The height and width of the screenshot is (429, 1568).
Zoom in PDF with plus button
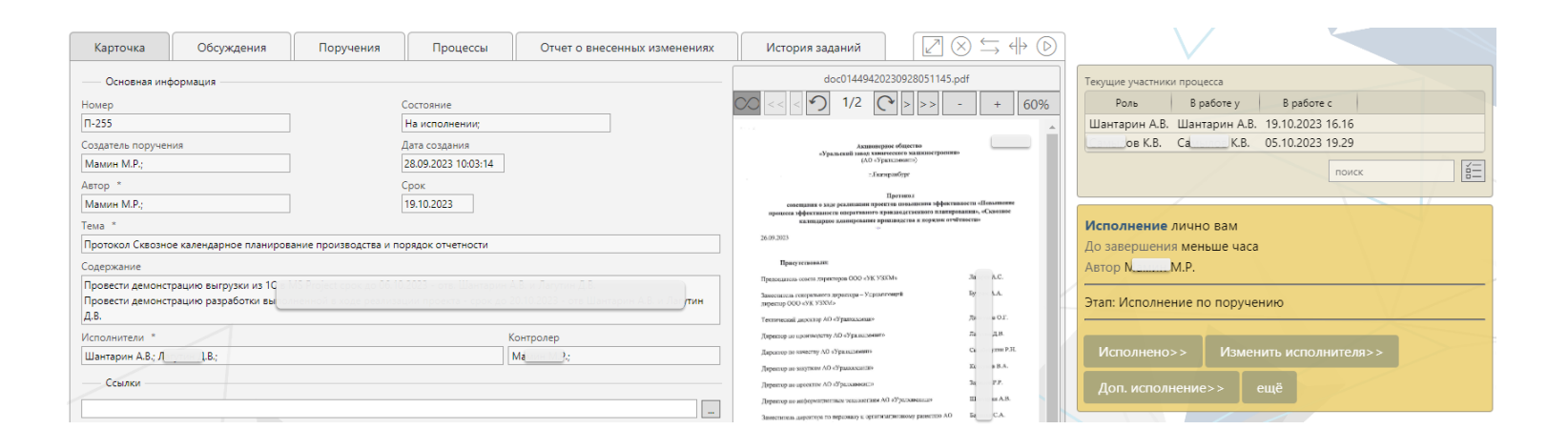(x=997, y=104)
